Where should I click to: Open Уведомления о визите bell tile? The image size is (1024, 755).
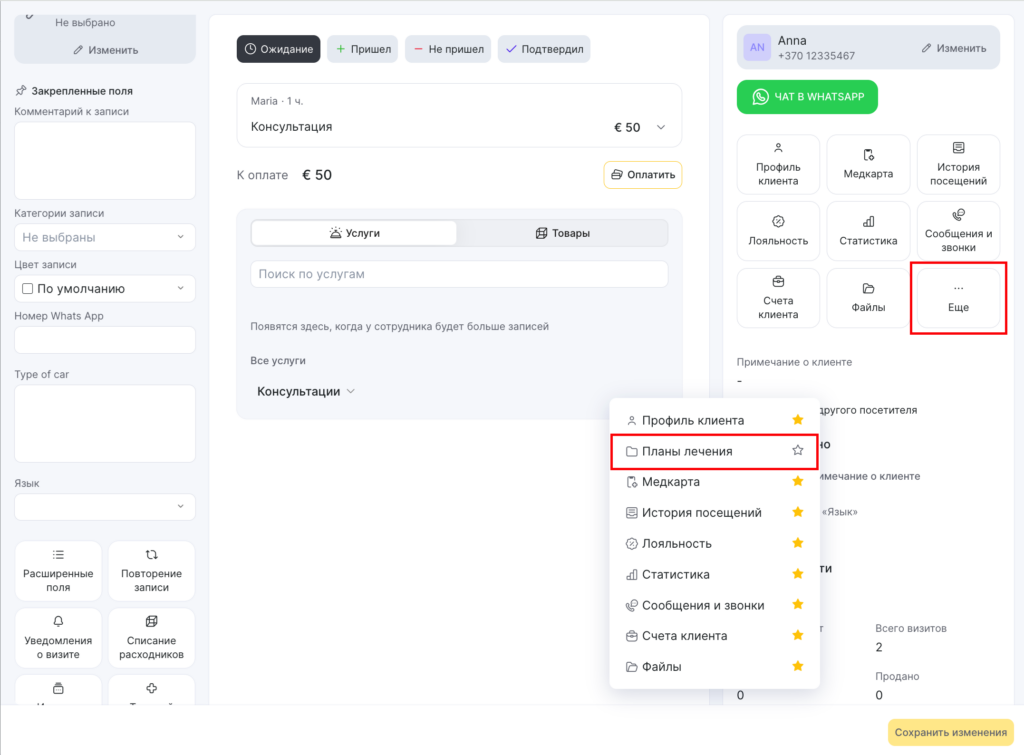point(58,638)
